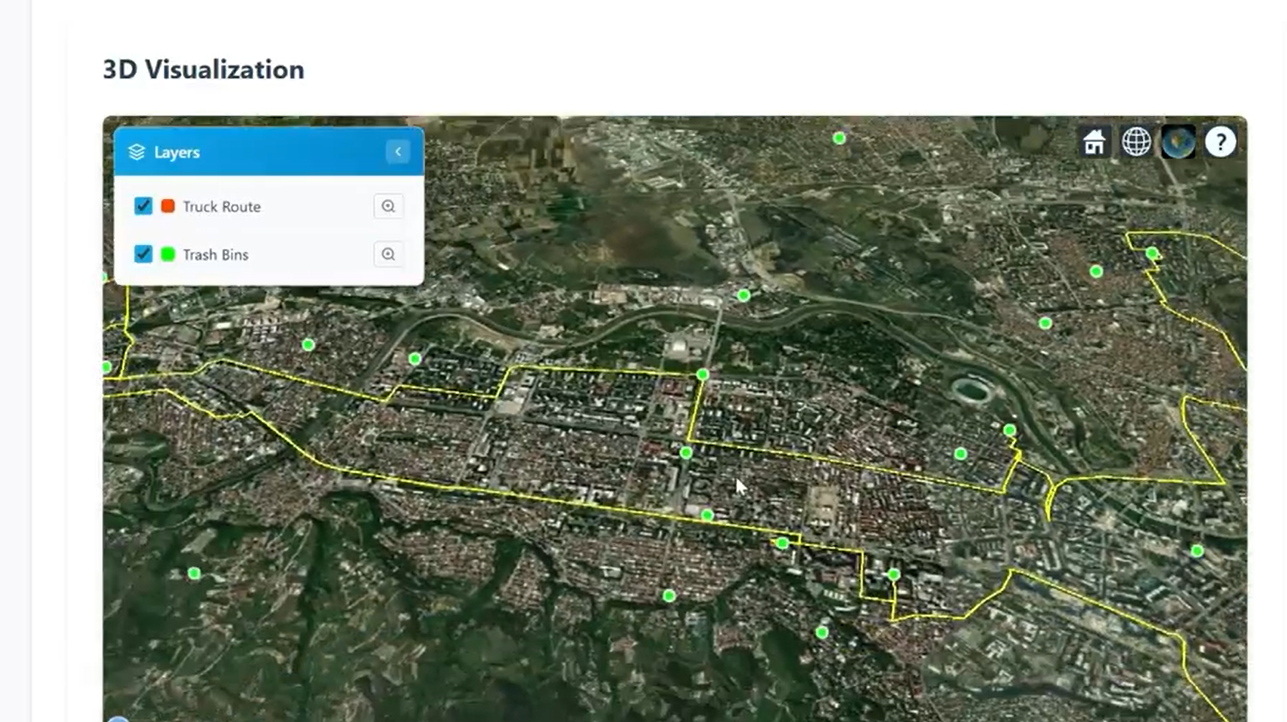Open the scene mode globe picker

click(1136, 142)
